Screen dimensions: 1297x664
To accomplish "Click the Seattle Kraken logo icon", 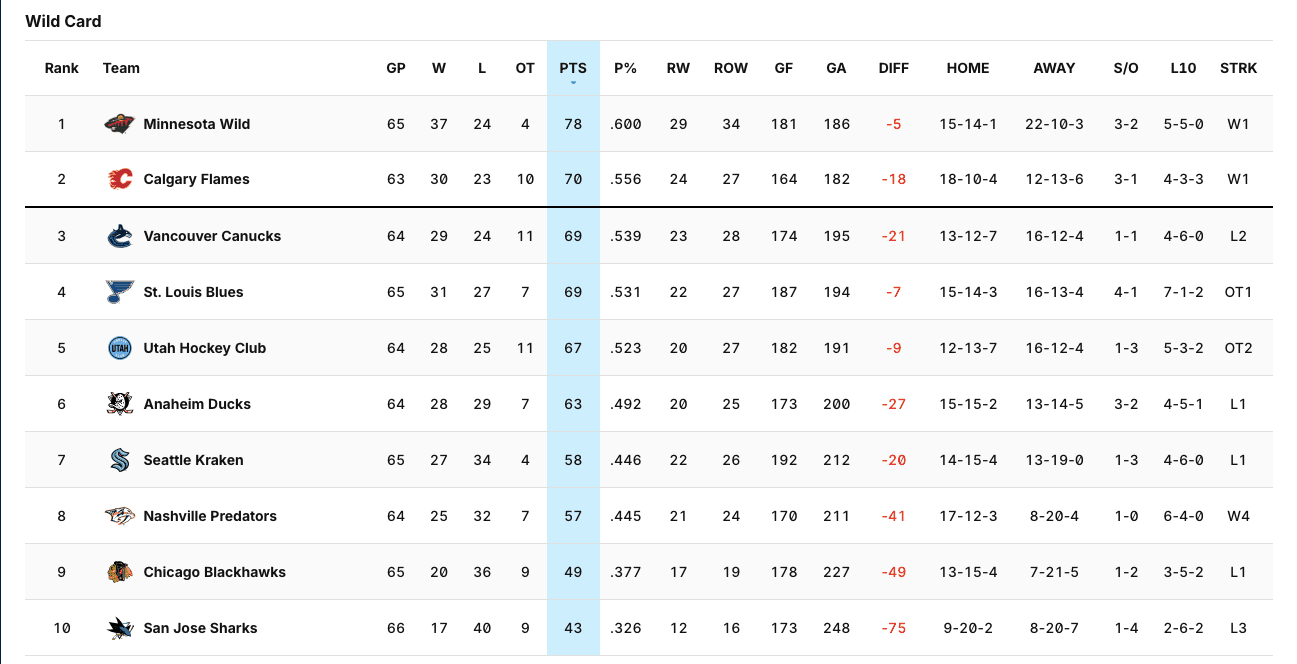I will coord(119,460).
